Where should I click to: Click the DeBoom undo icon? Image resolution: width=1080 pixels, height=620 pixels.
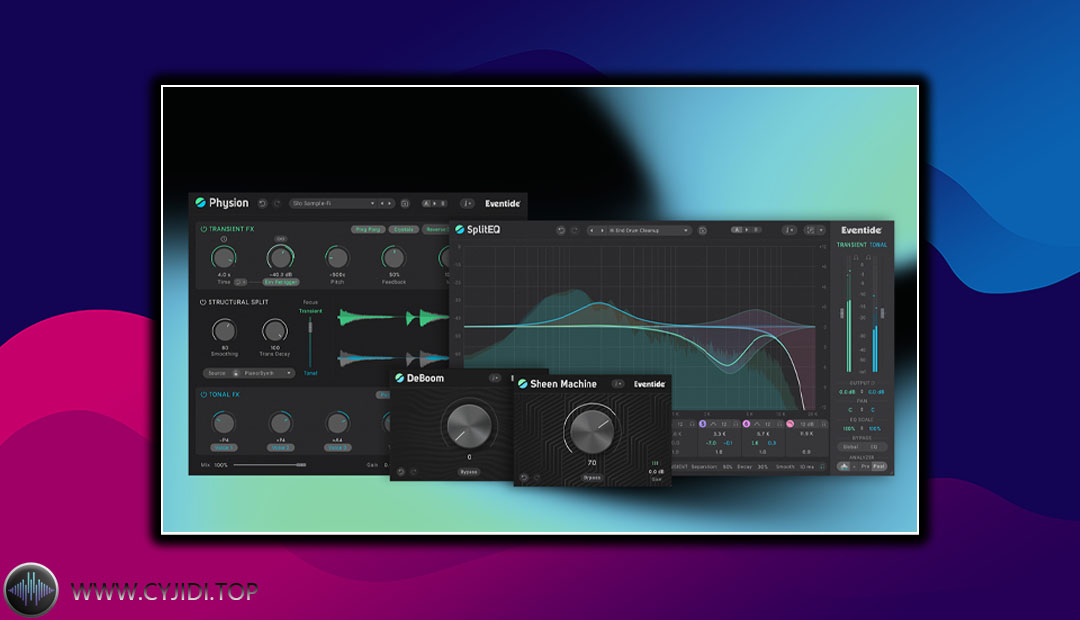pyautogui.click(x=401, y=472)
